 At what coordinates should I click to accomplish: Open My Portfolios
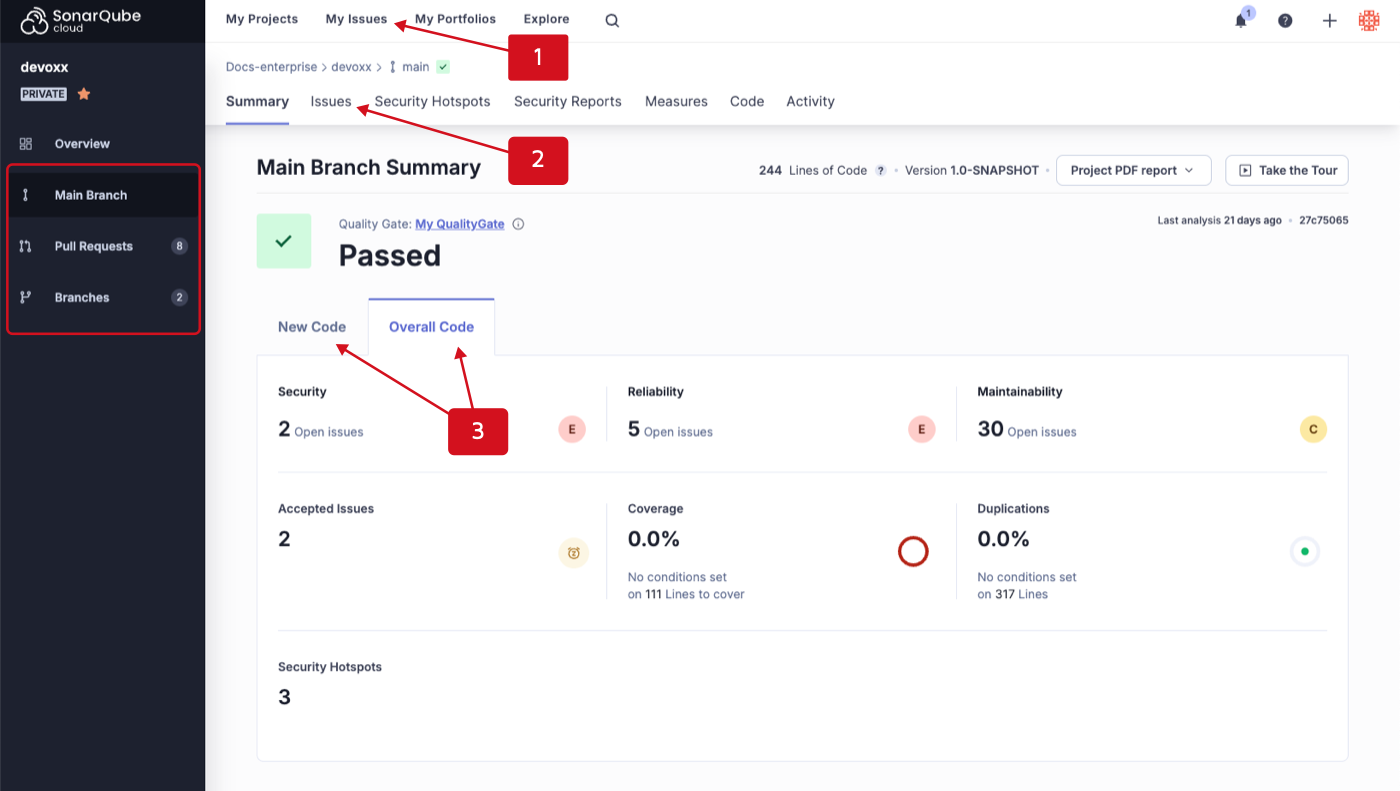[x=455, y=19]
